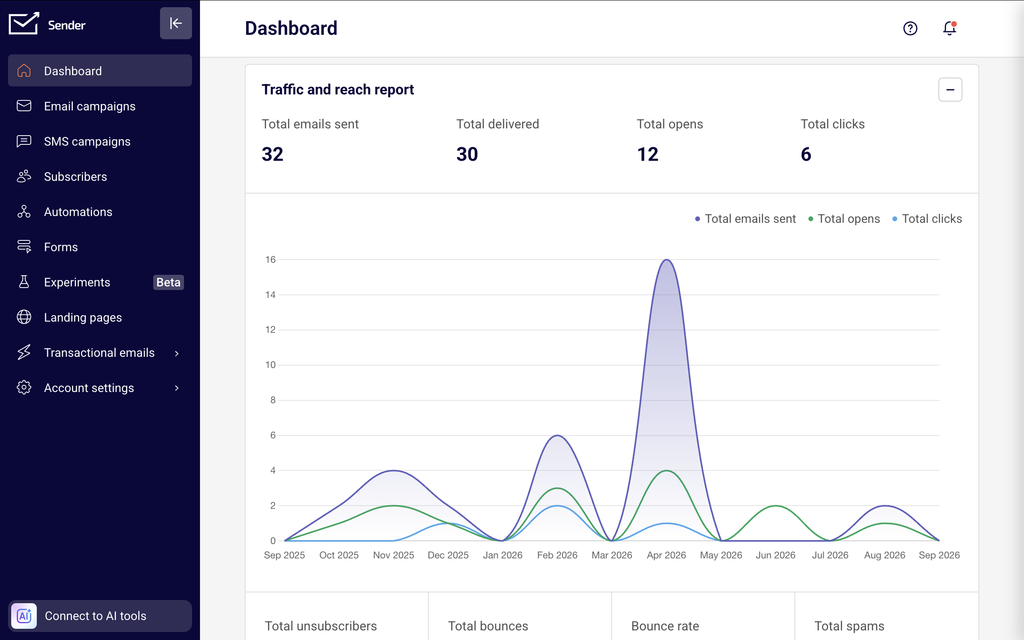Click the Jun 2026 axis label
Viewport: 1024px width, 640px height.
pos(775,555)
